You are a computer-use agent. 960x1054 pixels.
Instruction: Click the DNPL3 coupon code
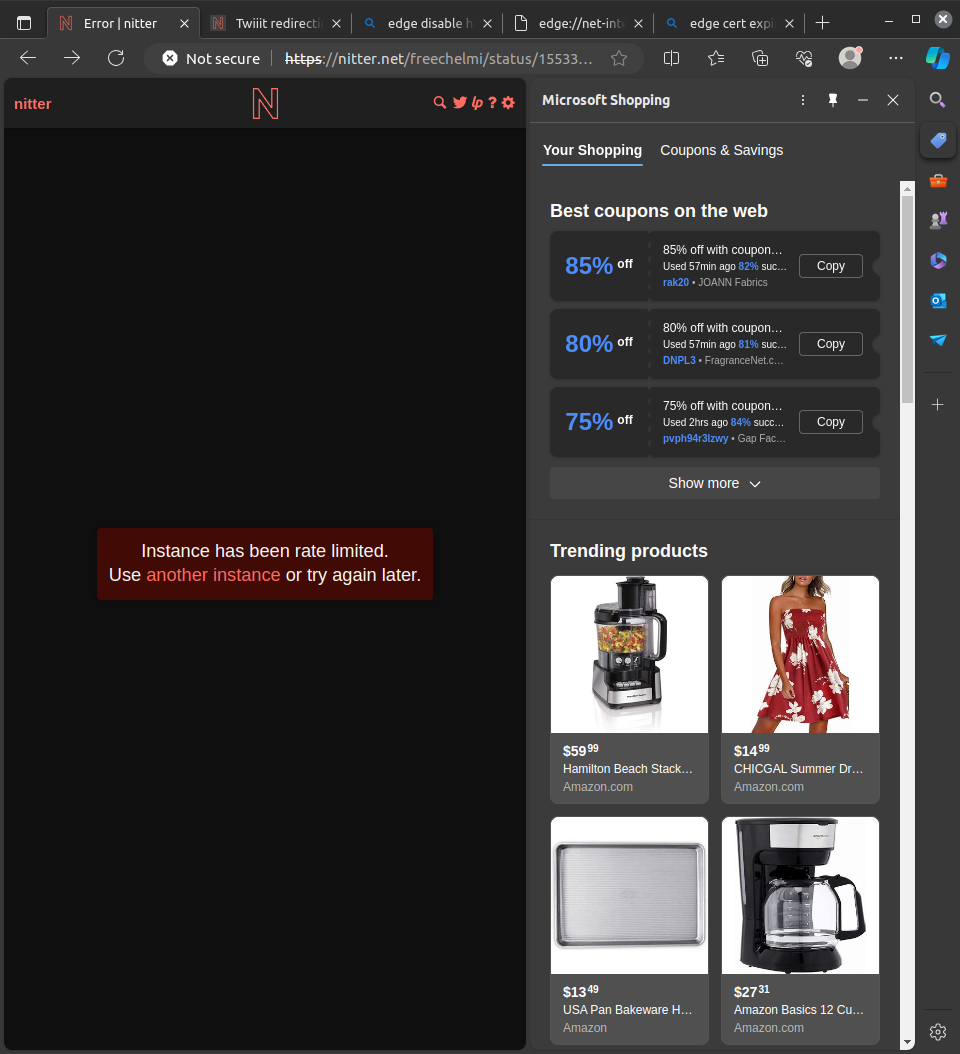coord(679,360)
